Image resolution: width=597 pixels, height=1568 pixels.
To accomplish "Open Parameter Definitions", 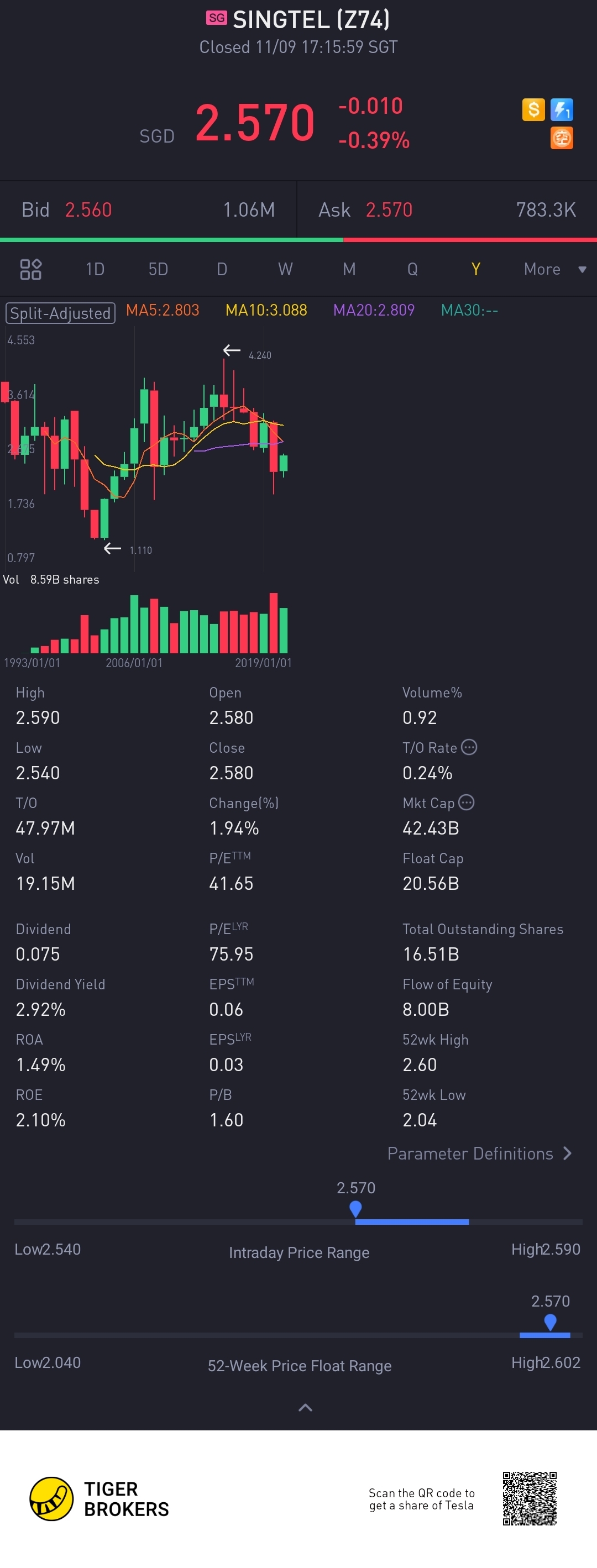I will [x=480, y=1153].
